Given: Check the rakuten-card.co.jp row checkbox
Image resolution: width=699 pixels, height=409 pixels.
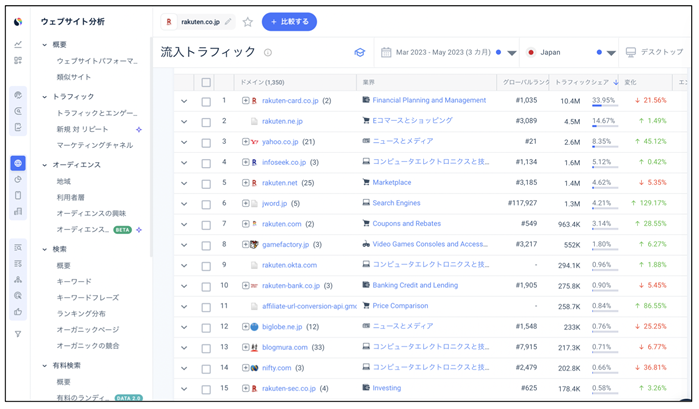Looking at the screenshot, I should 206,102.
